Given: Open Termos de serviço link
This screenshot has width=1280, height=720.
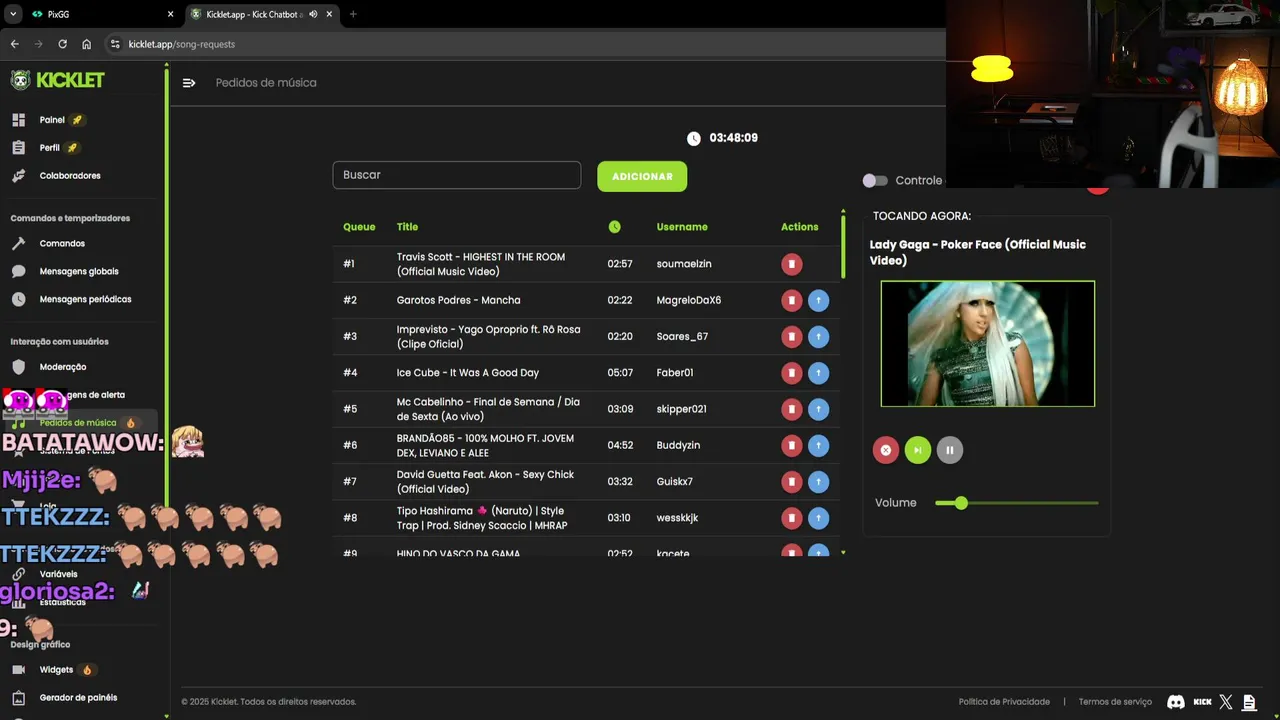Looking at the screenshot, I should point(1115,702).
